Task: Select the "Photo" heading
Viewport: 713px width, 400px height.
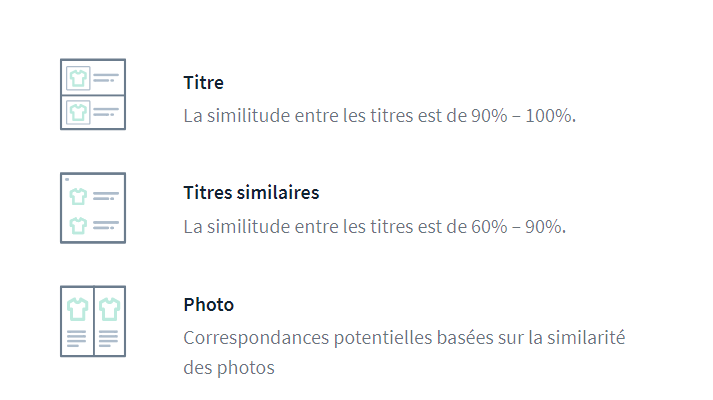Action: point(208,305)
